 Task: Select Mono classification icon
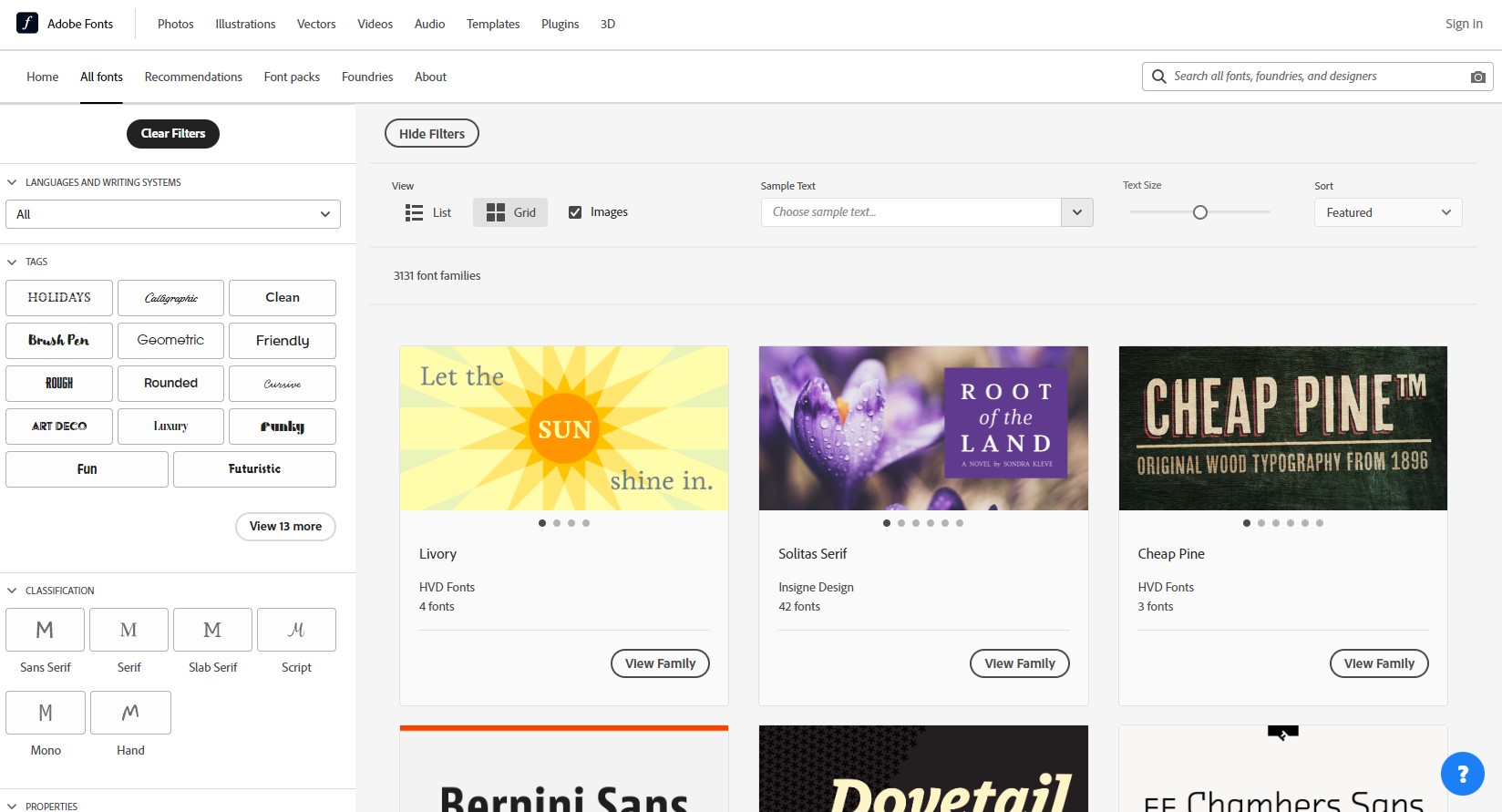[x=46, y=713]
